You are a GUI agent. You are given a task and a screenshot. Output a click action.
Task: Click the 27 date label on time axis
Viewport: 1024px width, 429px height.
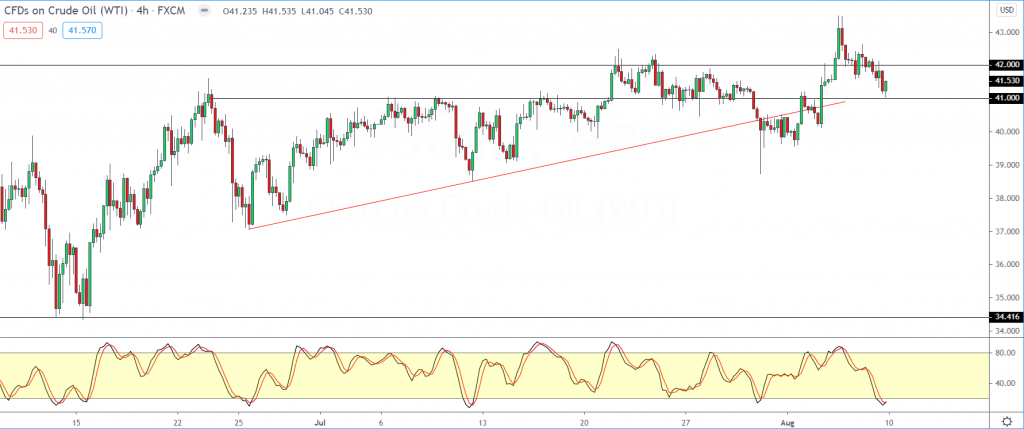pos(686,421)
